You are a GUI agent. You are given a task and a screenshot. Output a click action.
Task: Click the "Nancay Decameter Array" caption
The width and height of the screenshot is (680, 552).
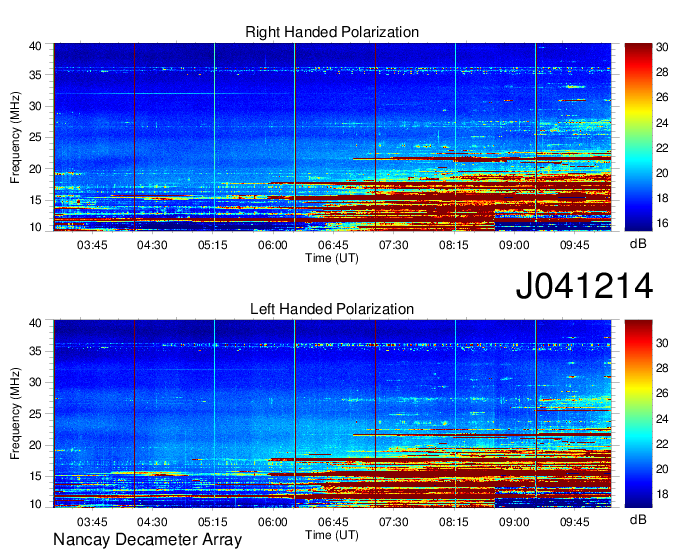pos(147,540)
